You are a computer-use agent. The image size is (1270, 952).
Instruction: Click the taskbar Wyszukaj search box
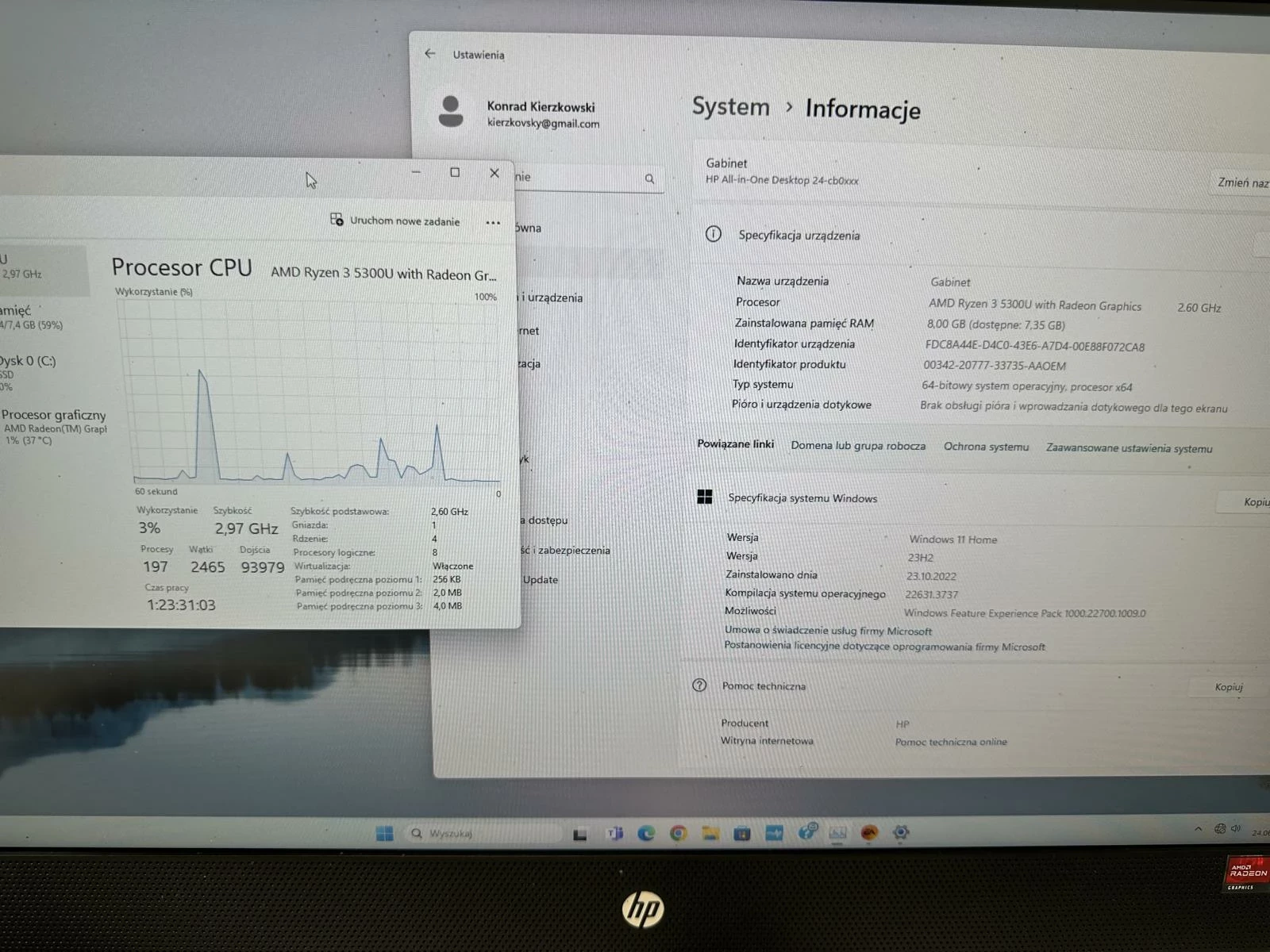(x=483, y=833)
